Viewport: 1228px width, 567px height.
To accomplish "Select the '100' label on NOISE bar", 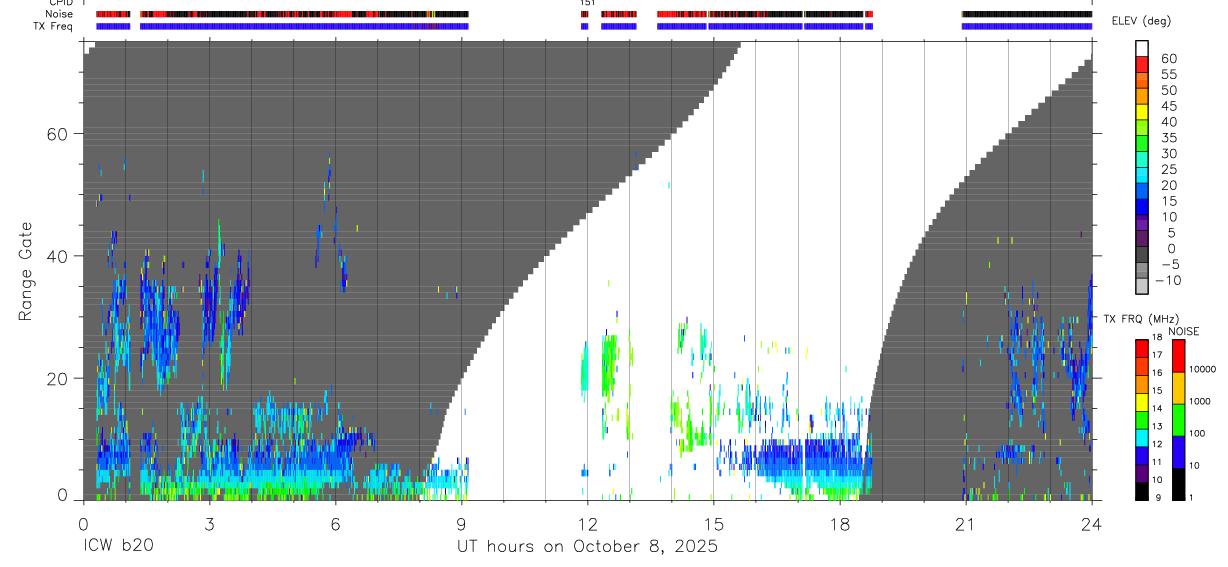I will [1199, 433].
